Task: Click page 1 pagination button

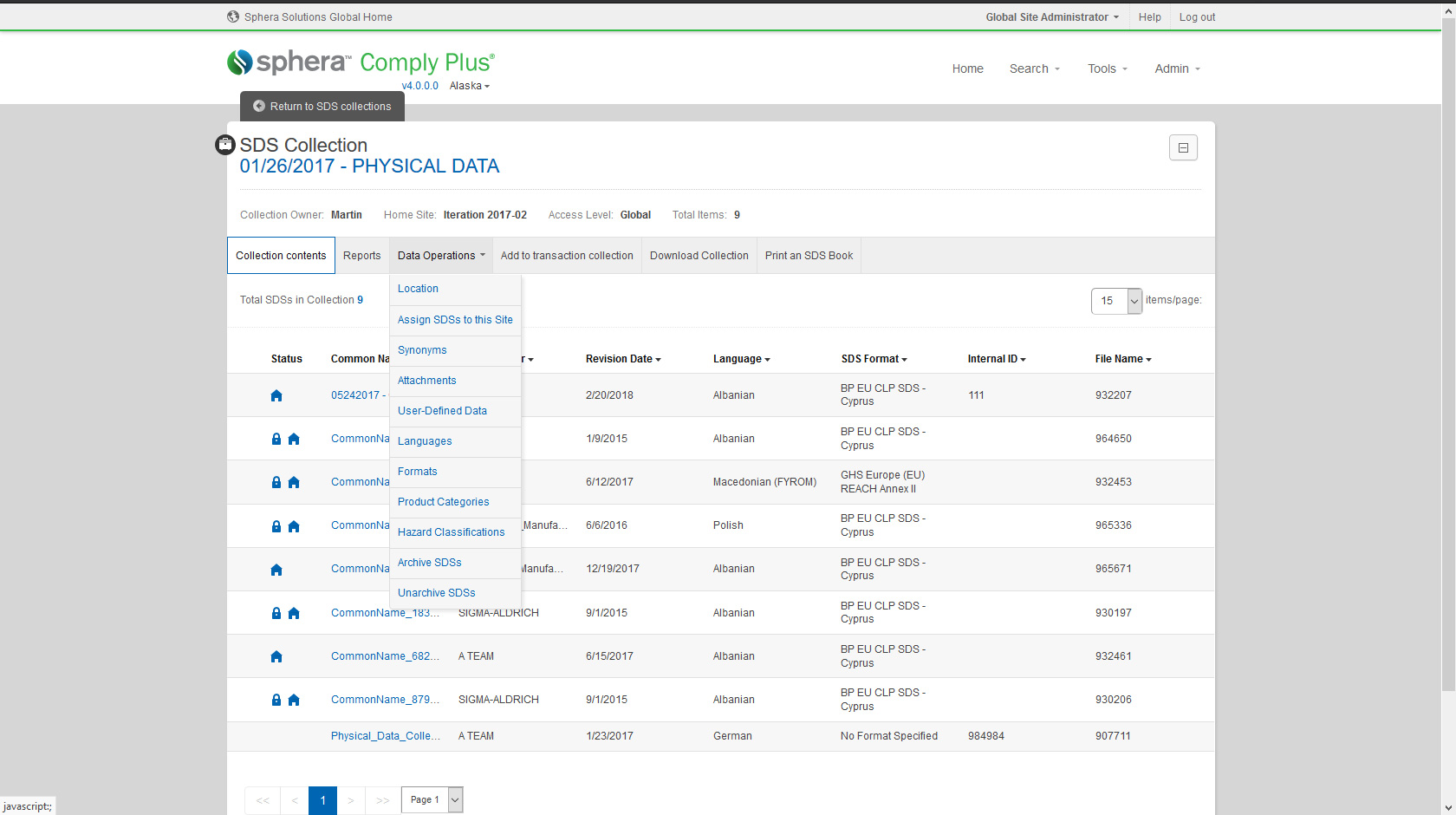Action: pyautogui.click(x=322, y=800)
